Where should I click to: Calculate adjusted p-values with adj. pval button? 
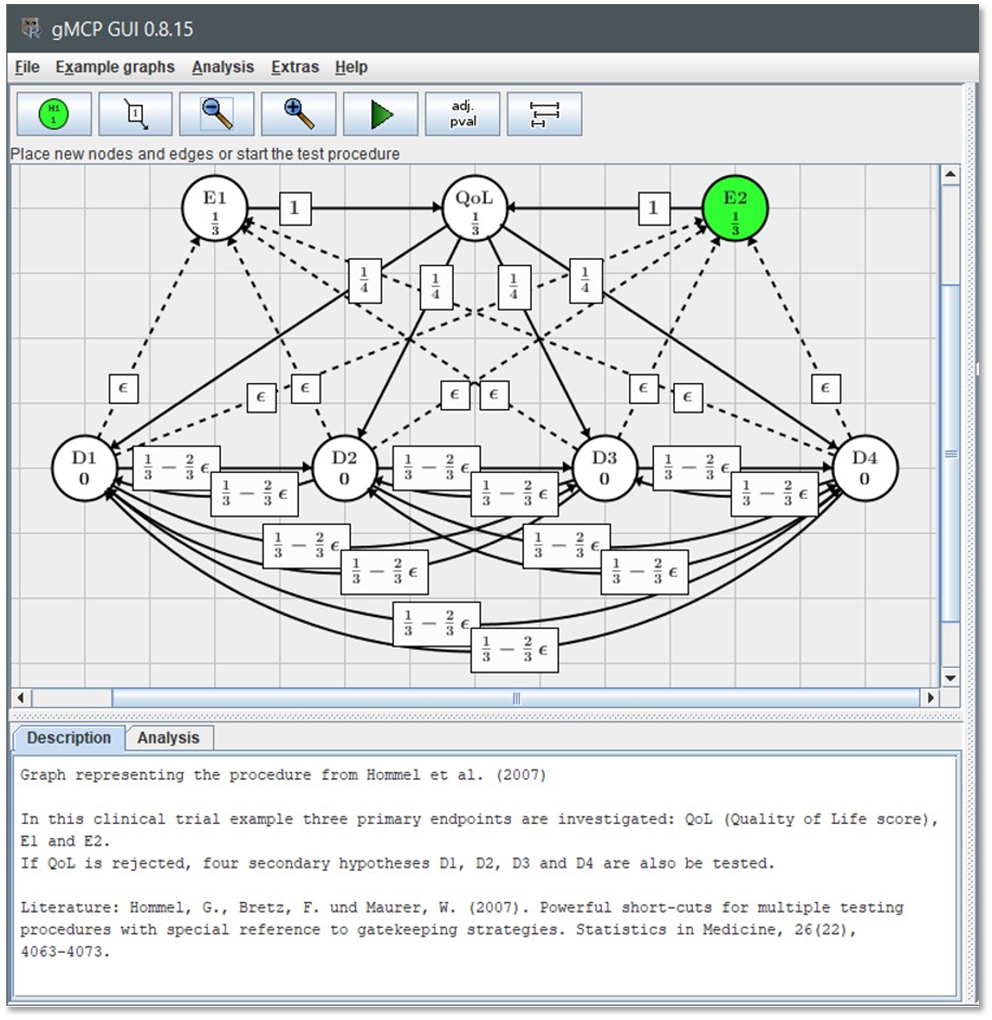pyautogui.click(x=462, y=114)
